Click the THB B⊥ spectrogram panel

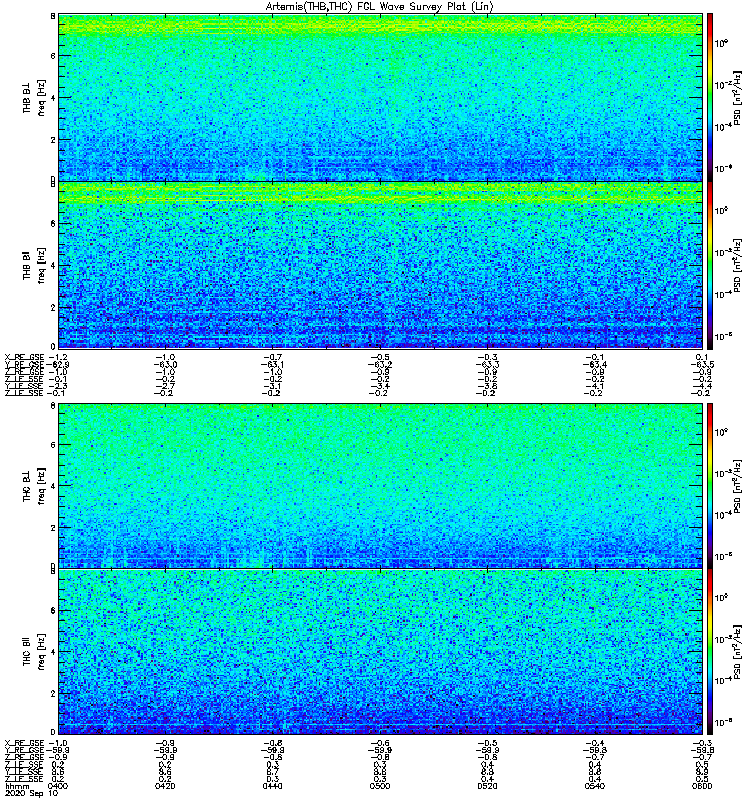pos(380,97)
